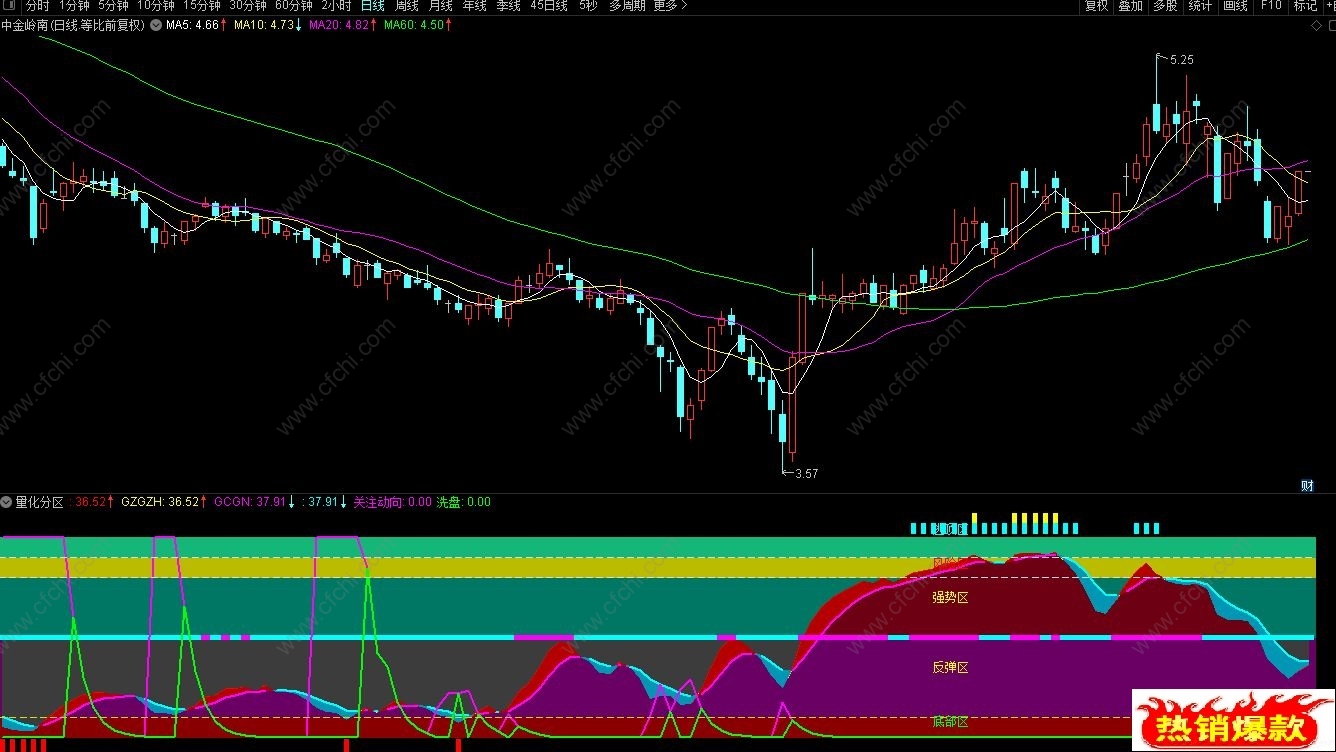
Task: Select the 日线 daily period tab
Action: point(372,6)
